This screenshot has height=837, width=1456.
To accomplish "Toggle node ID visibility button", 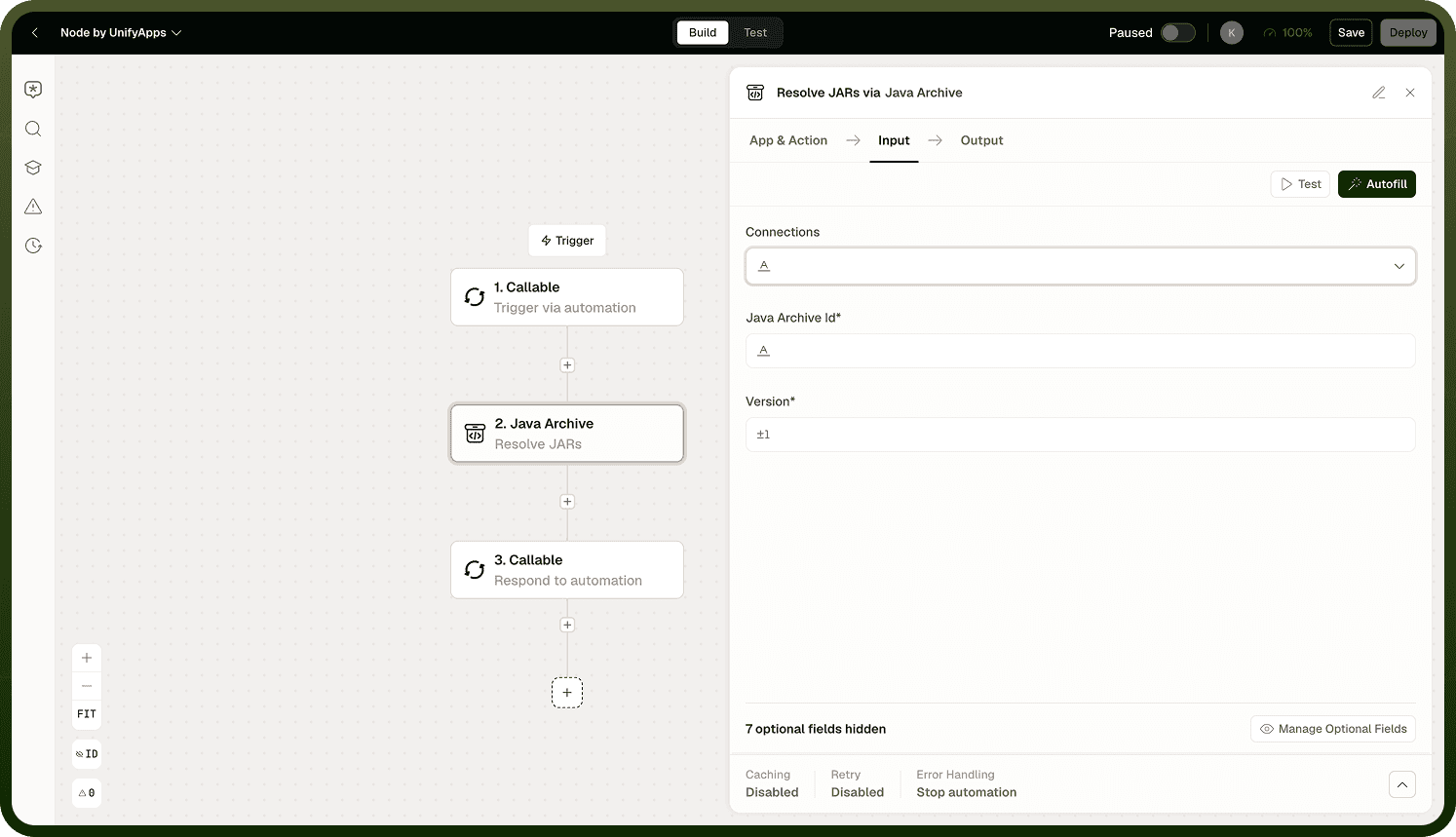I will [87, 754].
